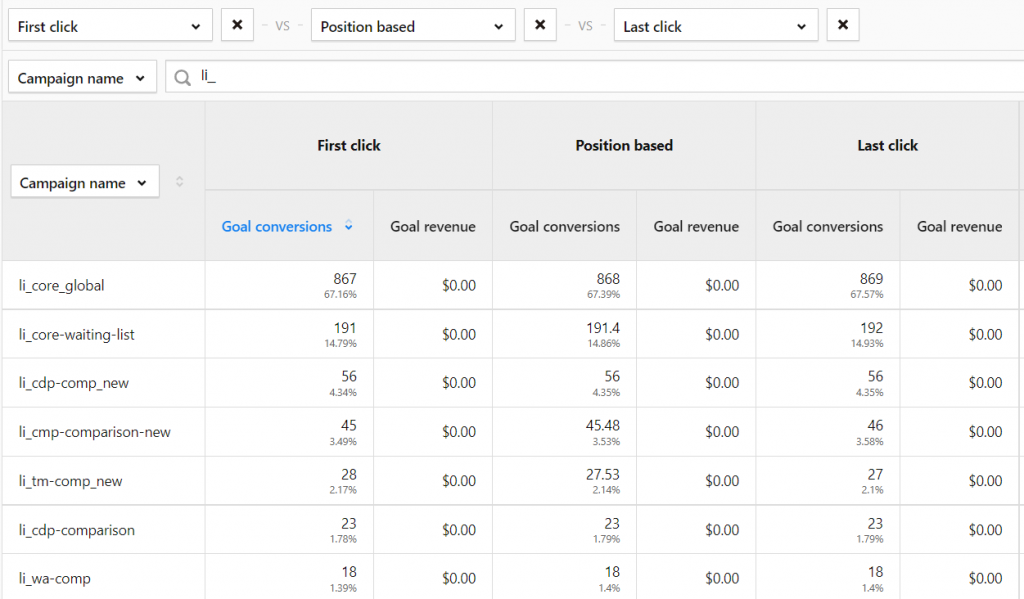1024x599 pixels.
Task: Click the magnifying glass search icon
Action: pos(181,75)
